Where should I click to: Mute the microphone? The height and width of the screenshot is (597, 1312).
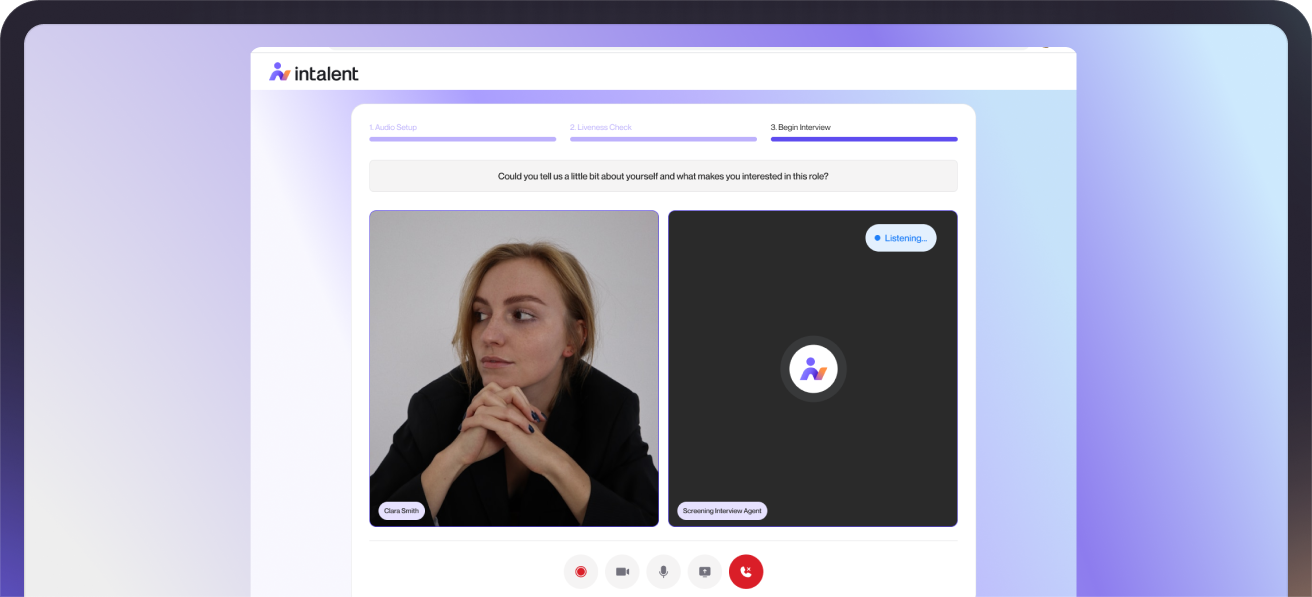coord(663,571)
